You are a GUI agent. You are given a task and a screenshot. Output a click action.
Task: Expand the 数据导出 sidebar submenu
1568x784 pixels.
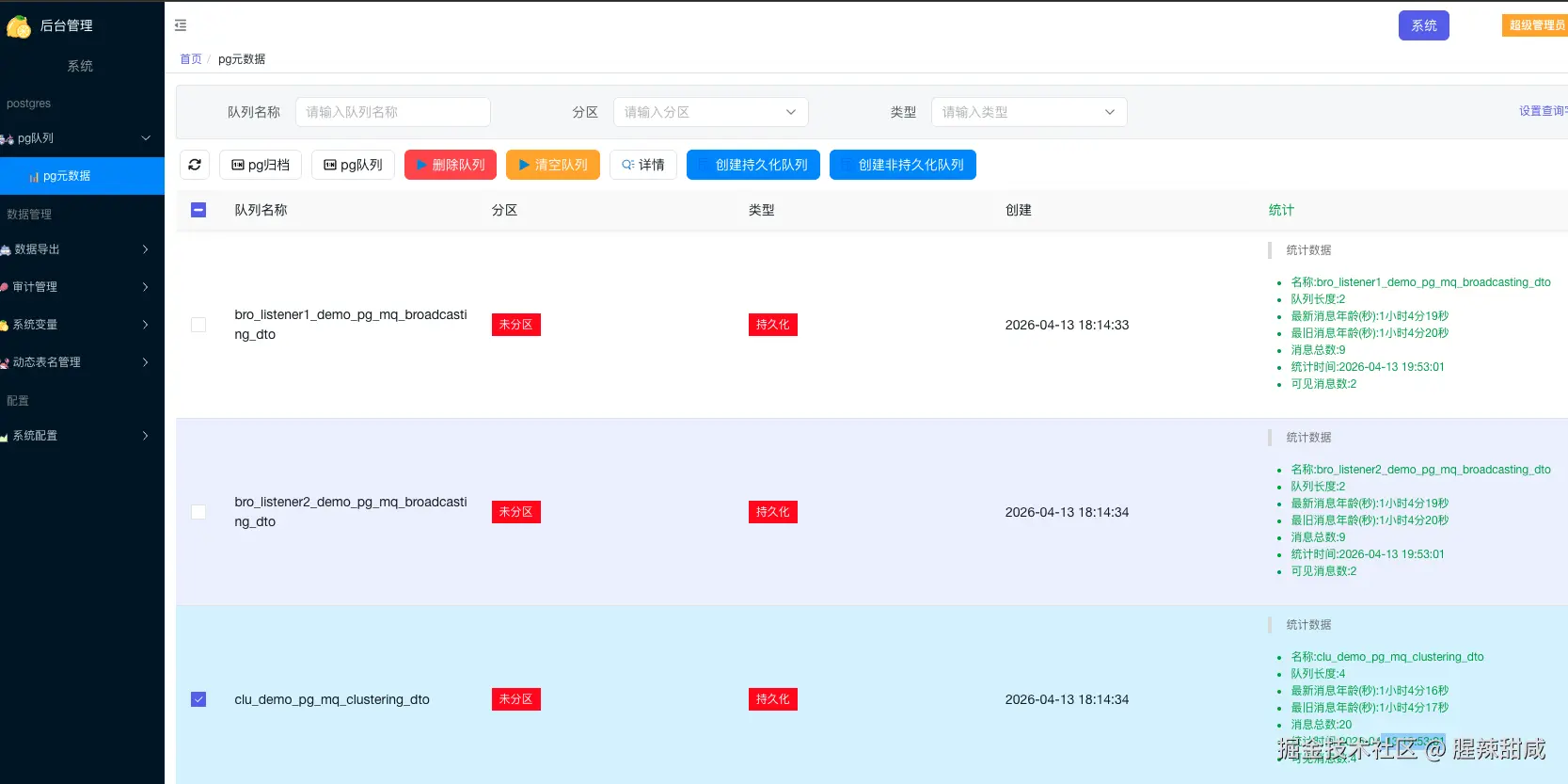(80, 249)
